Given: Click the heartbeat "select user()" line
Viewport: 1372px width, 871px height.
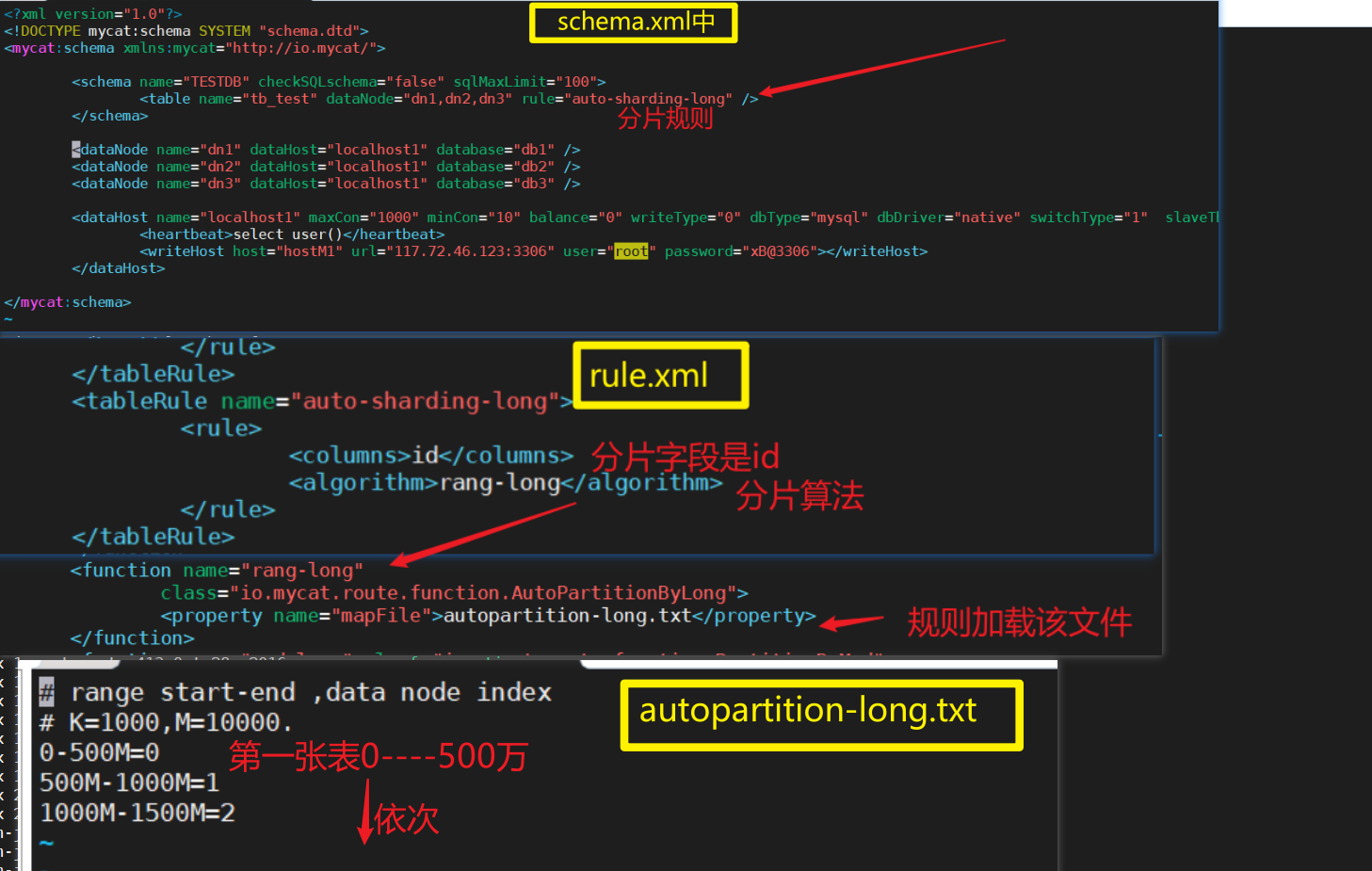Looking at the screenshot, I should [x=292, y=234].
